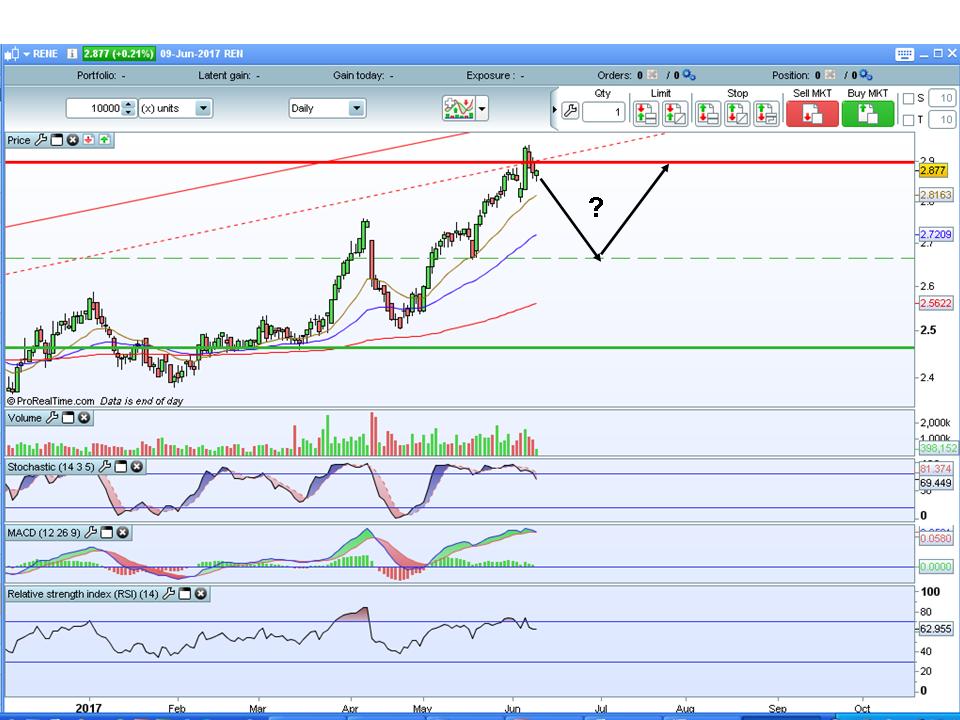The height and width of the screenshot is (720, 960).
Task: Click the 10000 units input field
Action: click(x=94, y=108)
